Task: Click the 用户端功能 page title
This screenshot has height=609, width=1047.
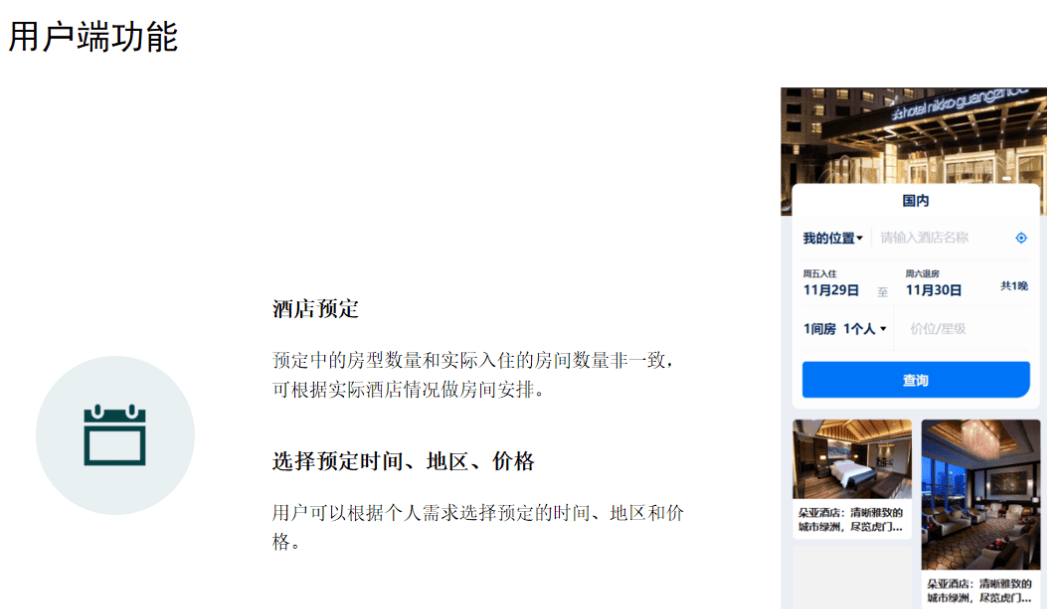Action: pyautogui.click(x=93, y=37)
